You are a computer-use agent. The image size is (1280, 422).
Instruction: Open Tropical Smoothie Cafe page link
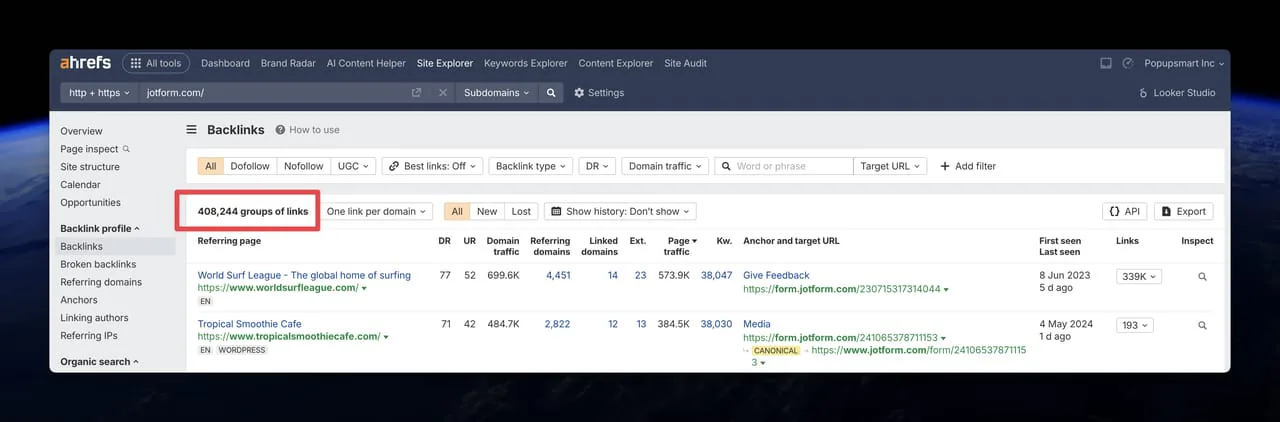(249, 324)
